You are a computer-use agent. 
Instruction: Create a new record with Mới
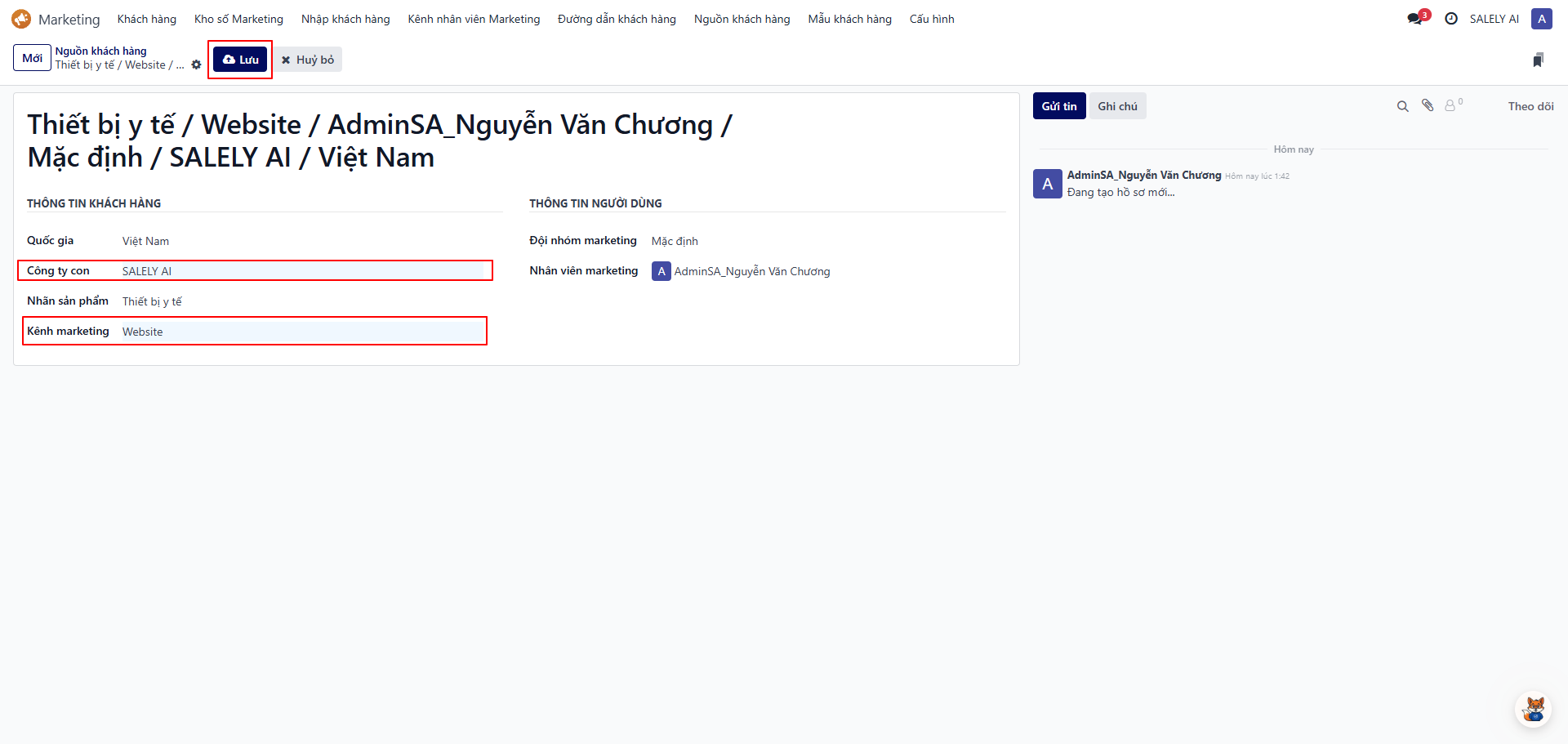tap(32, 58)
